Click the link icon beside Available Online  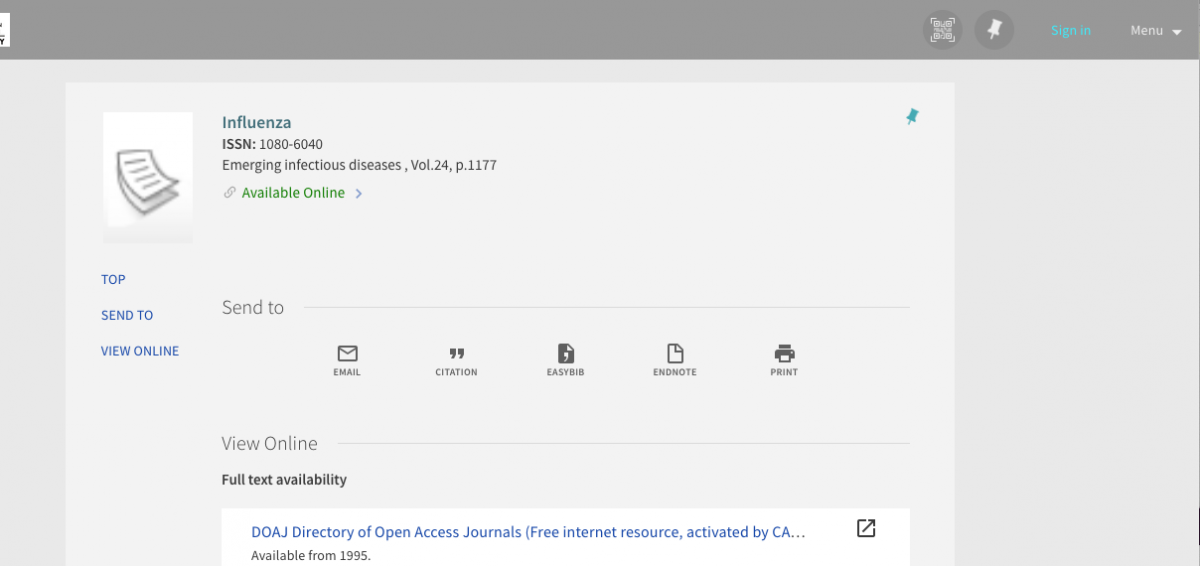point(230,193)
